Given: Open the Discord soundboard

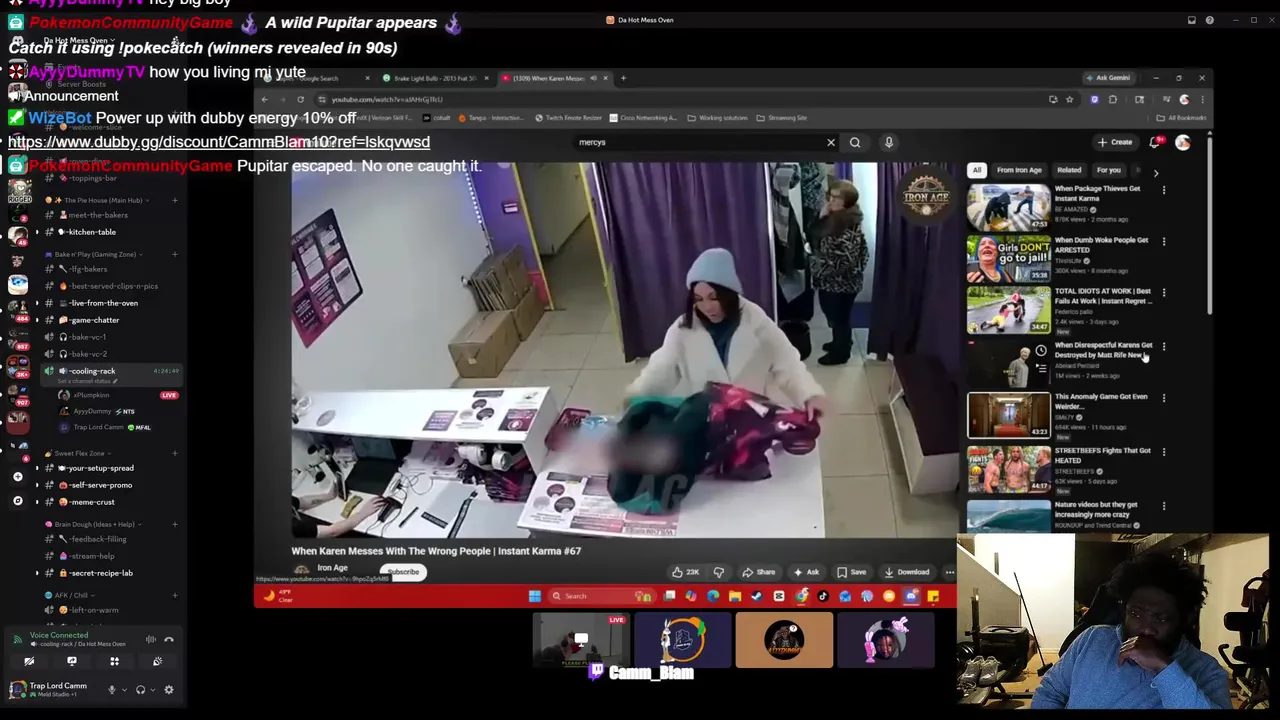Looking at the screenshot, I should click(157, 661).
